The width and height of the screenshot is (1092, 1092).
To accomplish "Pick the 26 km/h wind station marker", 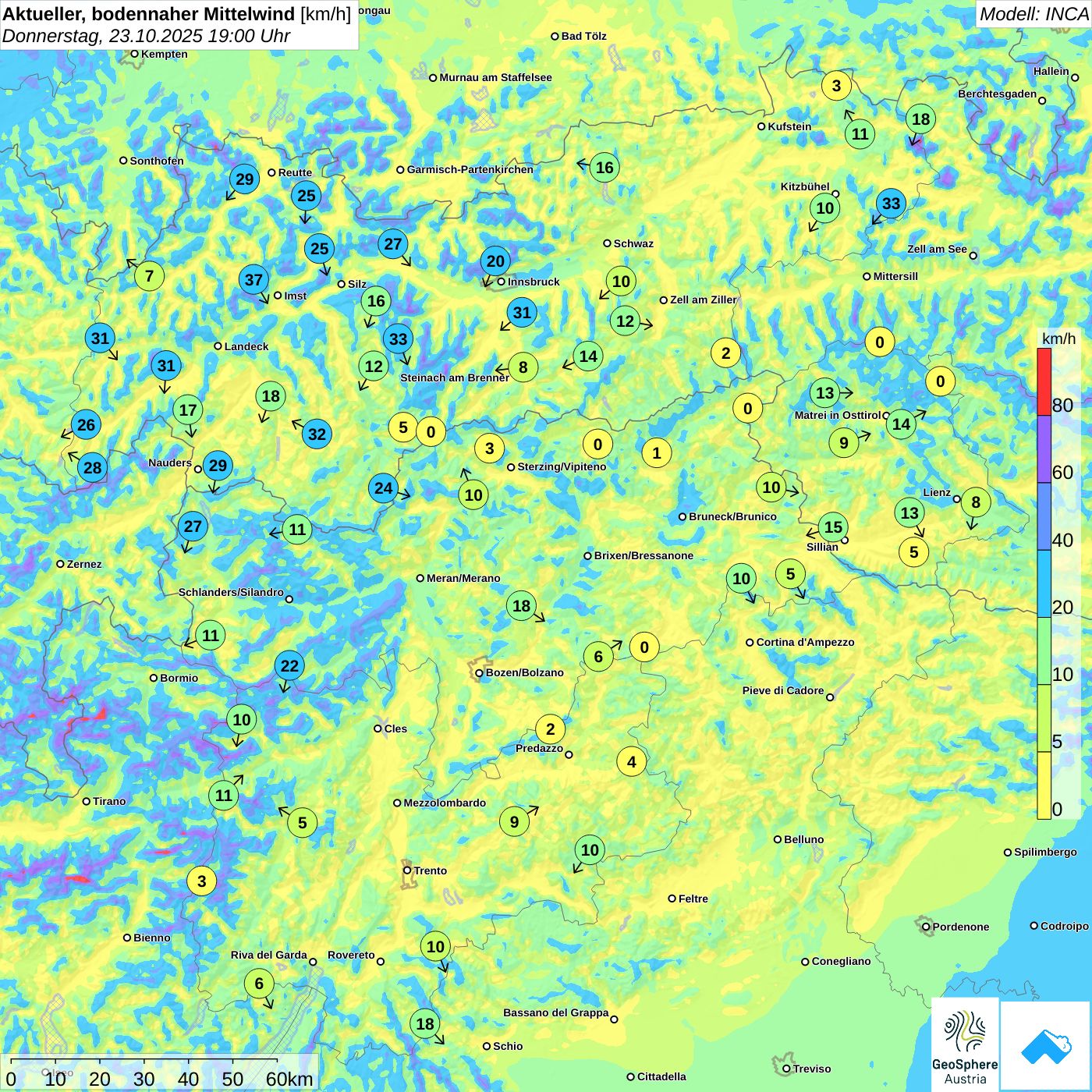I will coord(86,425).
